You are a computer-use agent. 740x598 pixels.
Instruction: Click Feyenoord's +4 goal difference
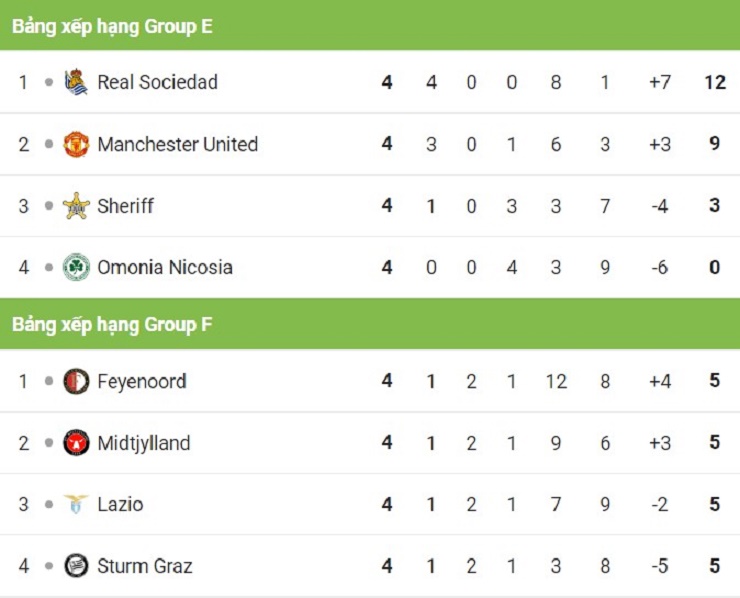click(659, 381)
